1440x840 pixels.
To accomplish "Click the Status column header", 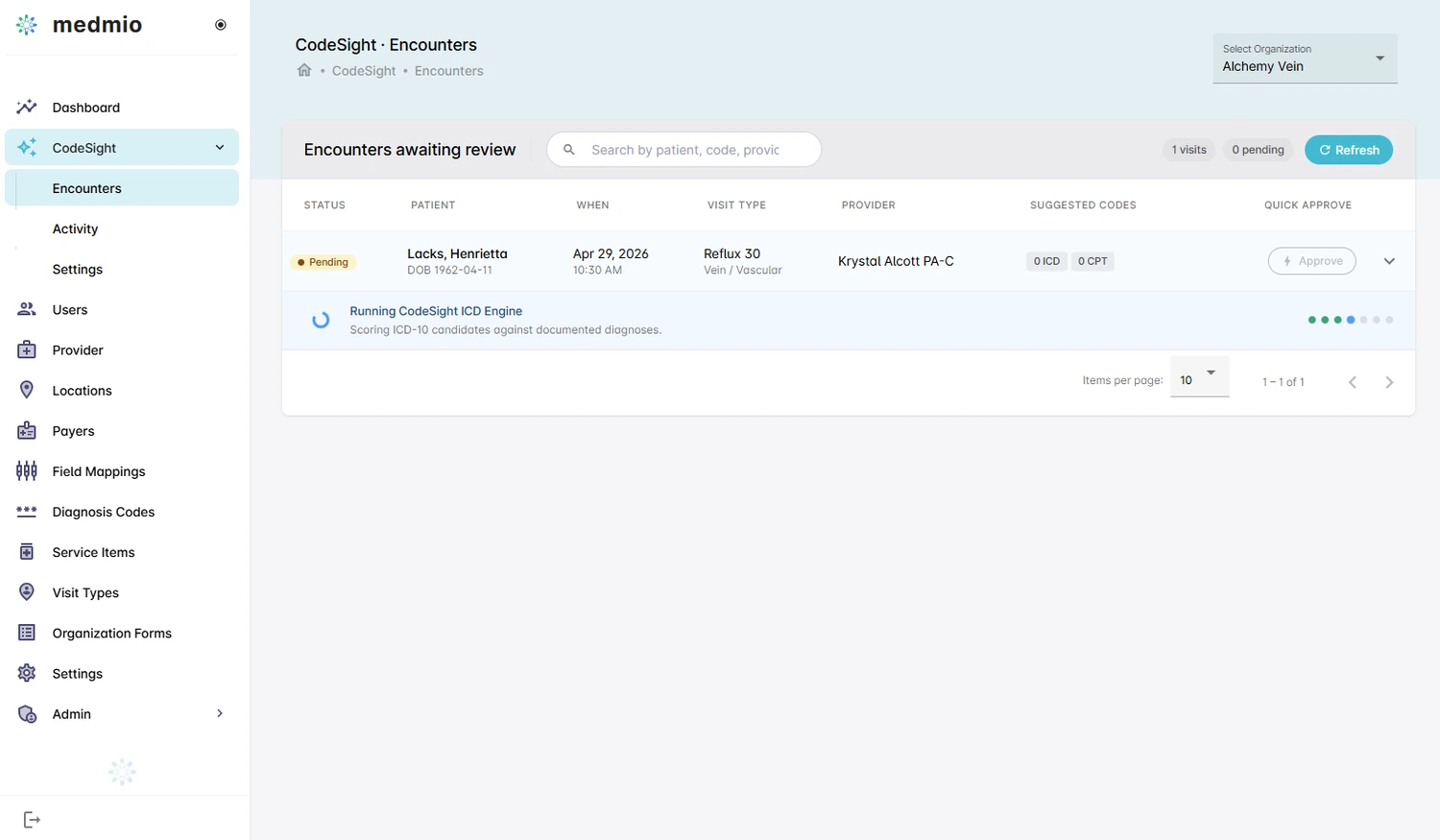I will 324,205.
